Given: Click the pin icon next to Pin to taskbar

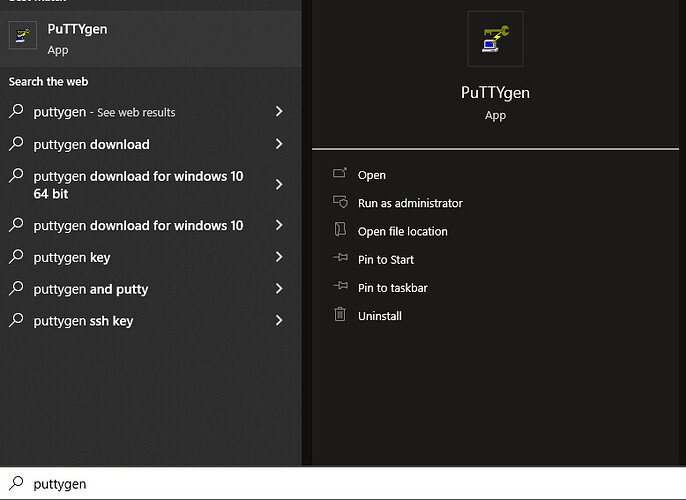Looking at the screenshot, I should click(x=340, y=286).
